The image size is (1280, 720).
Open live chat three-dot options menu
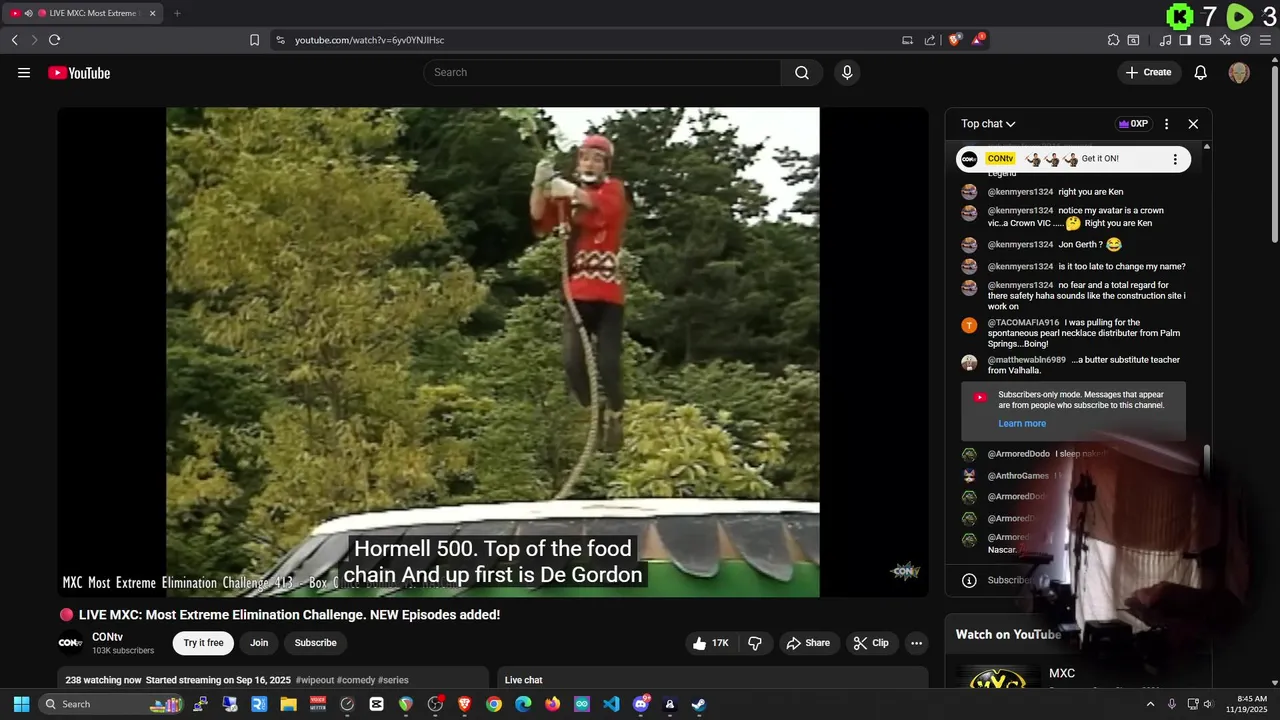coord(1166,124)
